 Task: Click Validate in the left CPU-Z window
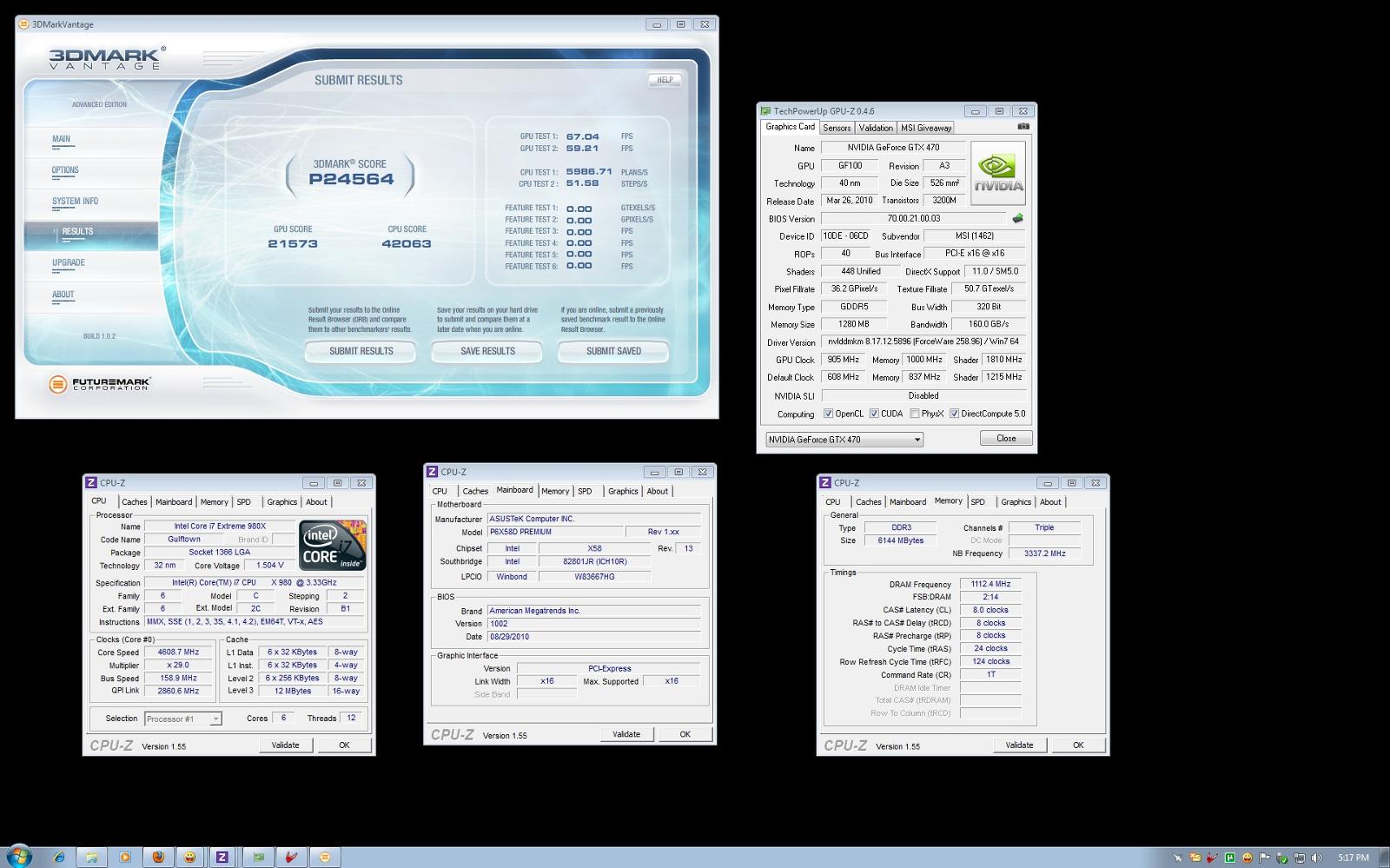(x=285, y=745)
